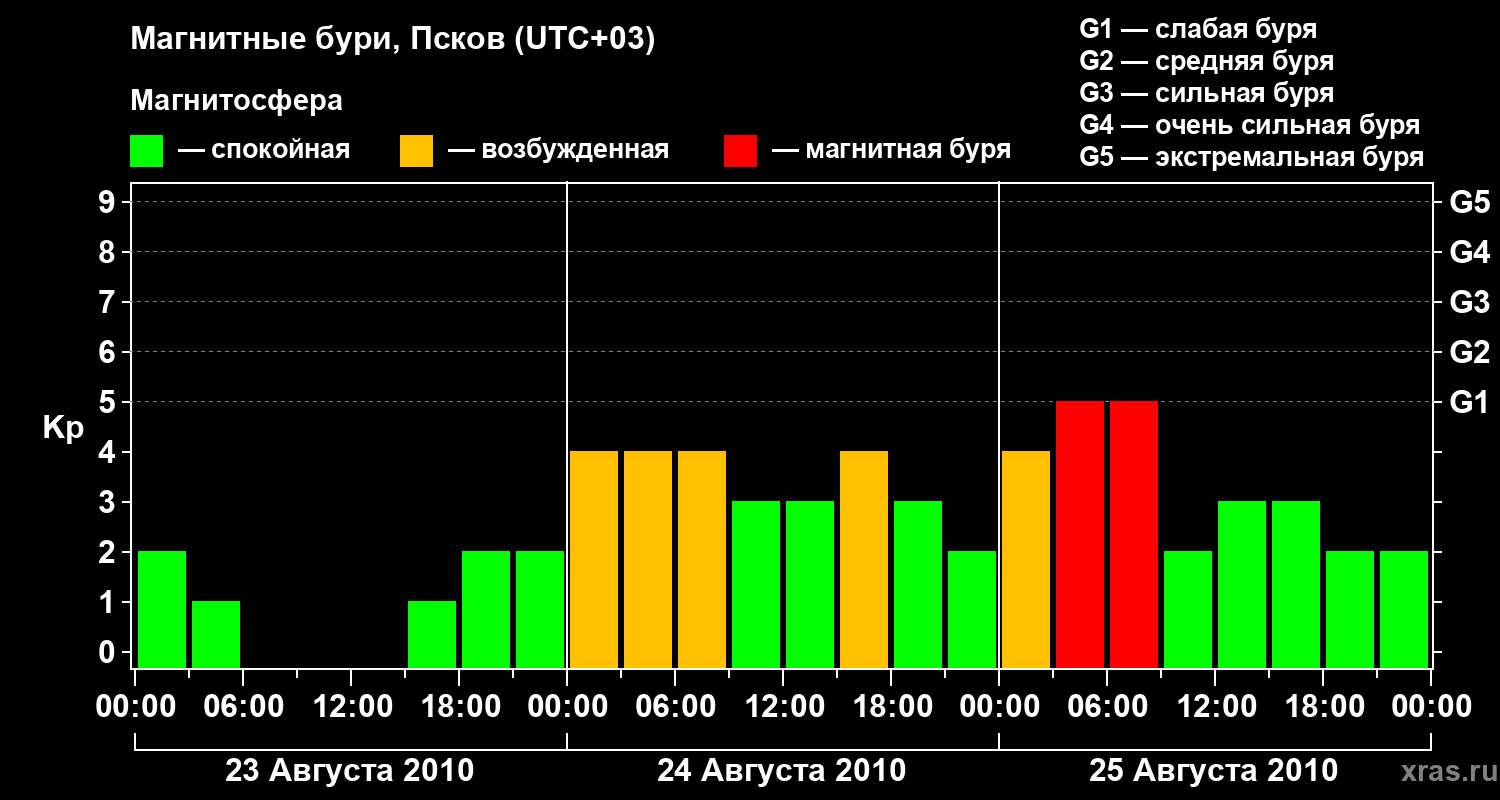Click the 'Kp' axis label
This screenshot has width=1500, height=800.
tap(63, 428)
